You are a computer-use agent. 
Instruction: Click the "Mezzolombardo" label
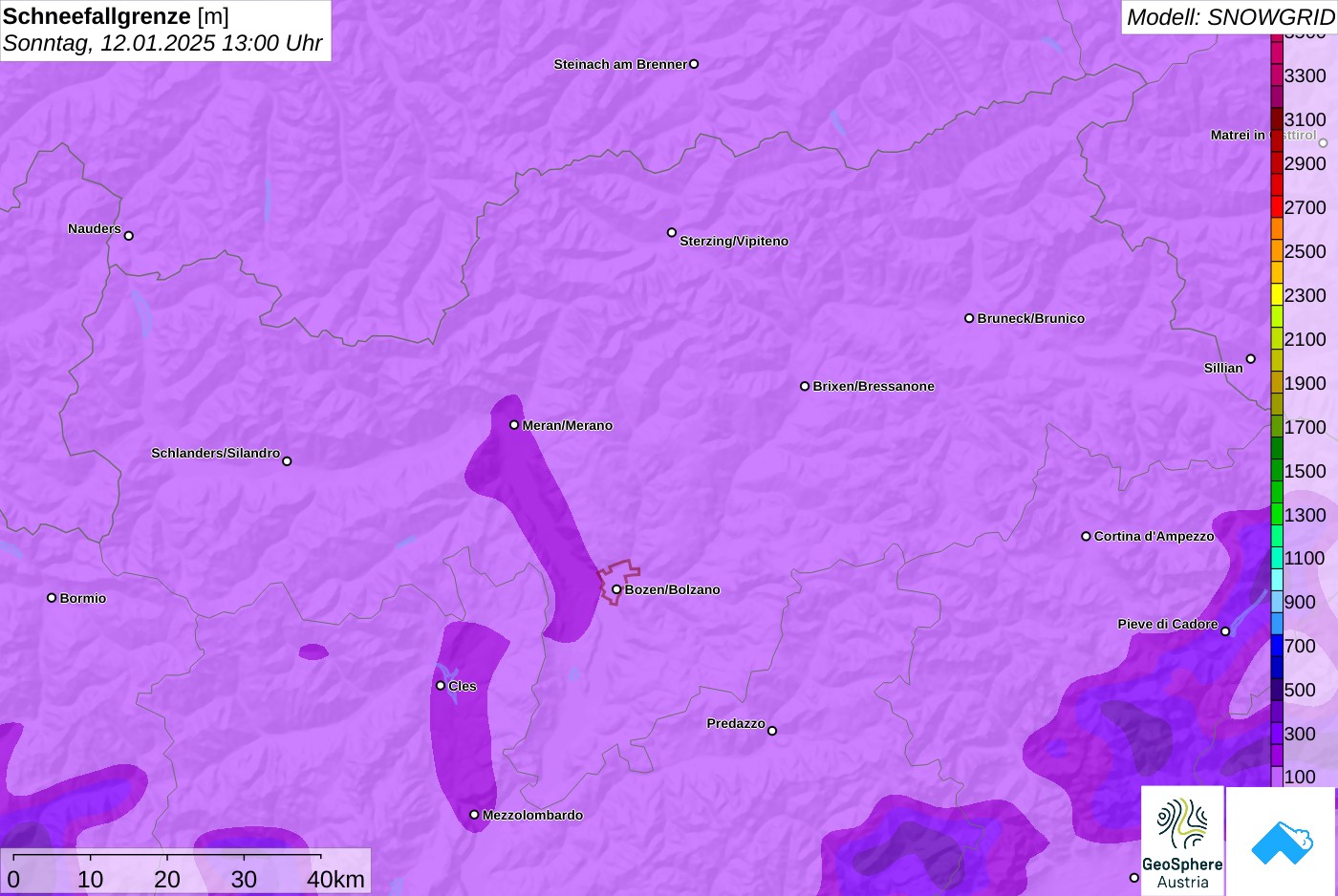coord(532,815)
